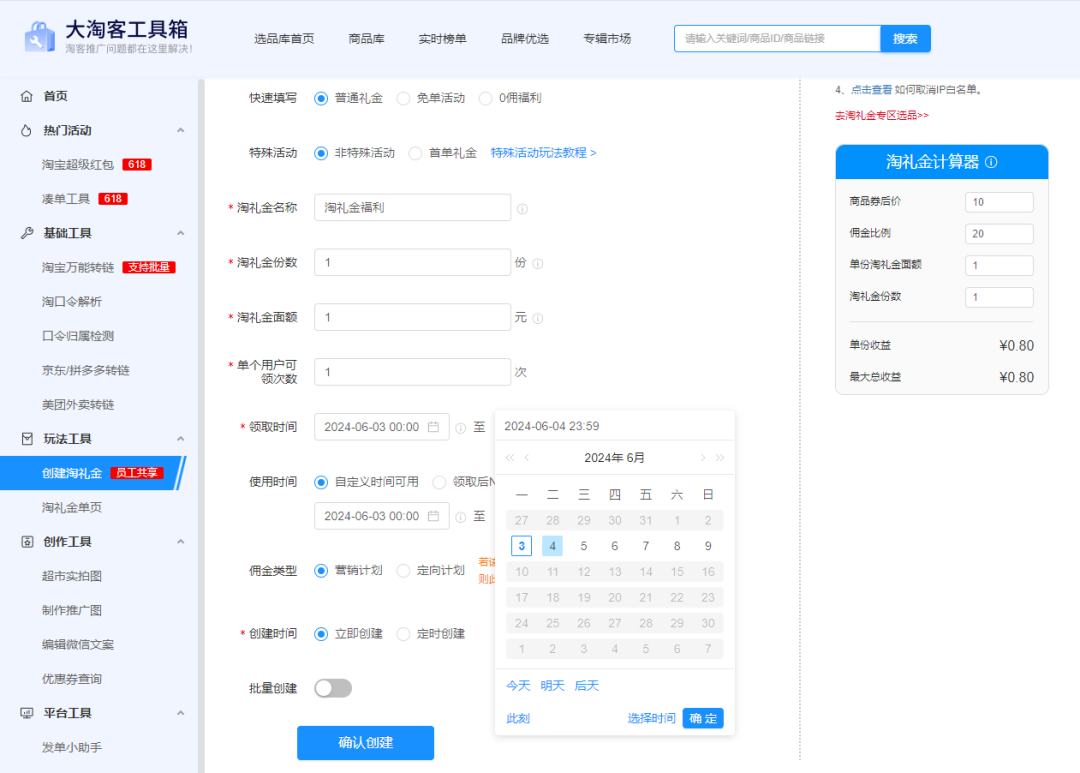The height and width of the screenshot is (773, 1080).
Task: Pick 今天 shortcut in date picker
Action: [518, 686]
